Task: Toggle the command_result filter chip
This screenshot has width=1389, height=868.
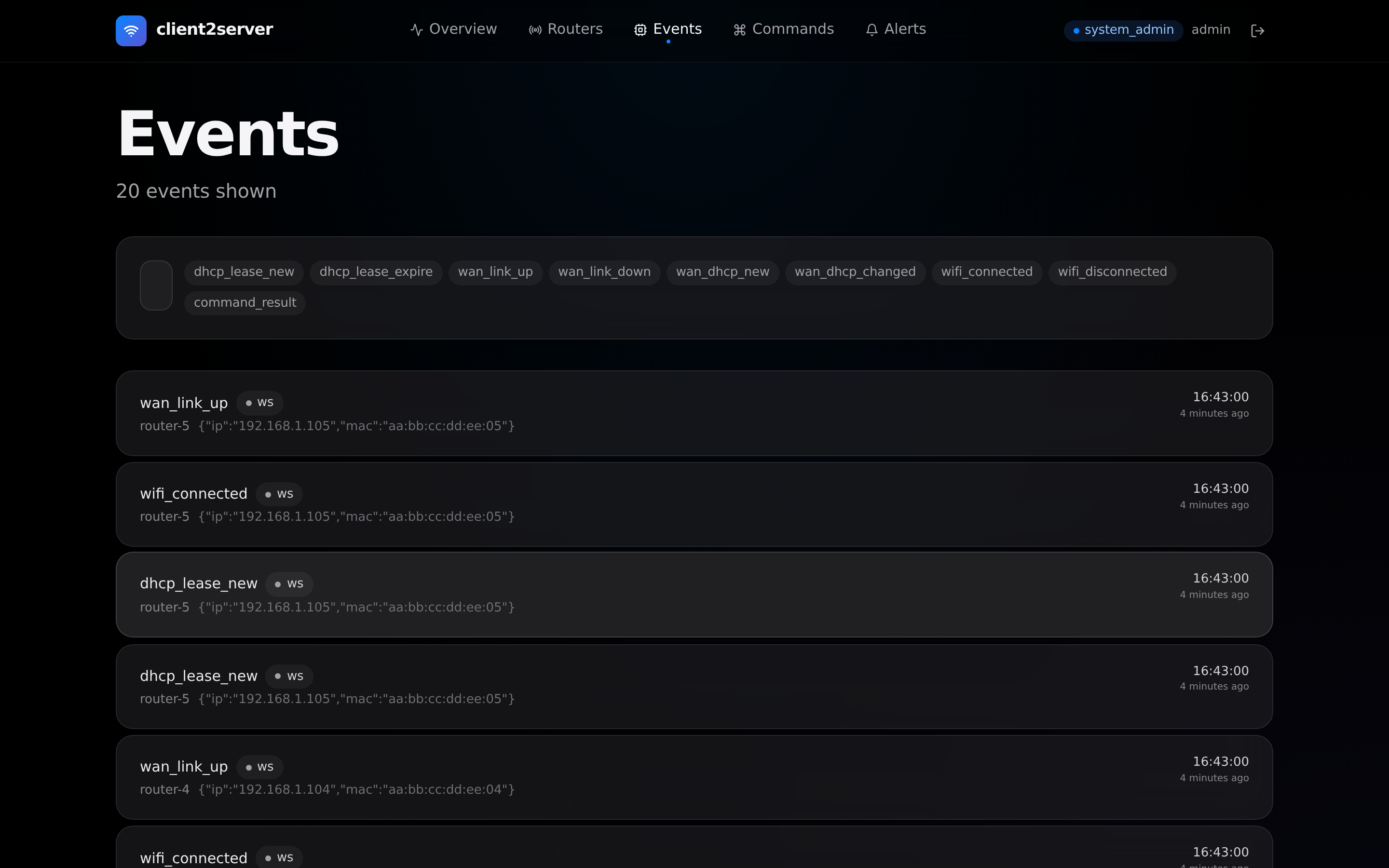Action: tap(245, 302)
